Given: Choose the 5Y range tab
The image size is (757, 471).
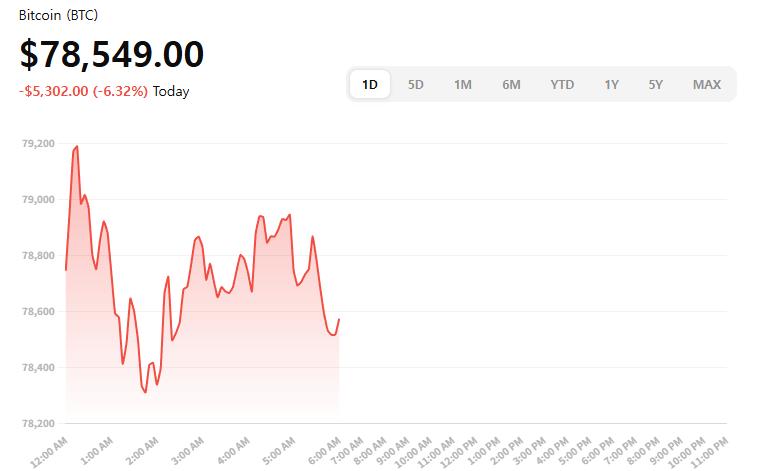Looking at the screenshot, I should pyautogui.click(x=655, y=85).
